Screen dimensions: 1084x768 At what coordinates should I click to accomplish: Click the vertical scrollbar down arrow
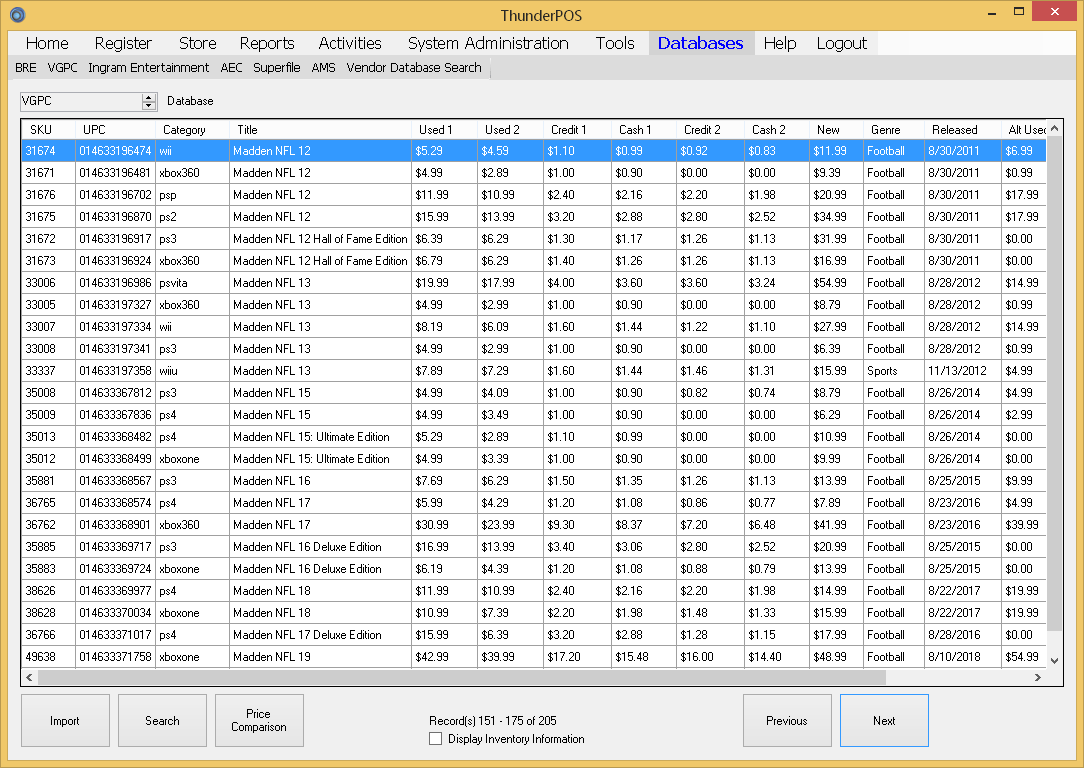click(1054, 660)
